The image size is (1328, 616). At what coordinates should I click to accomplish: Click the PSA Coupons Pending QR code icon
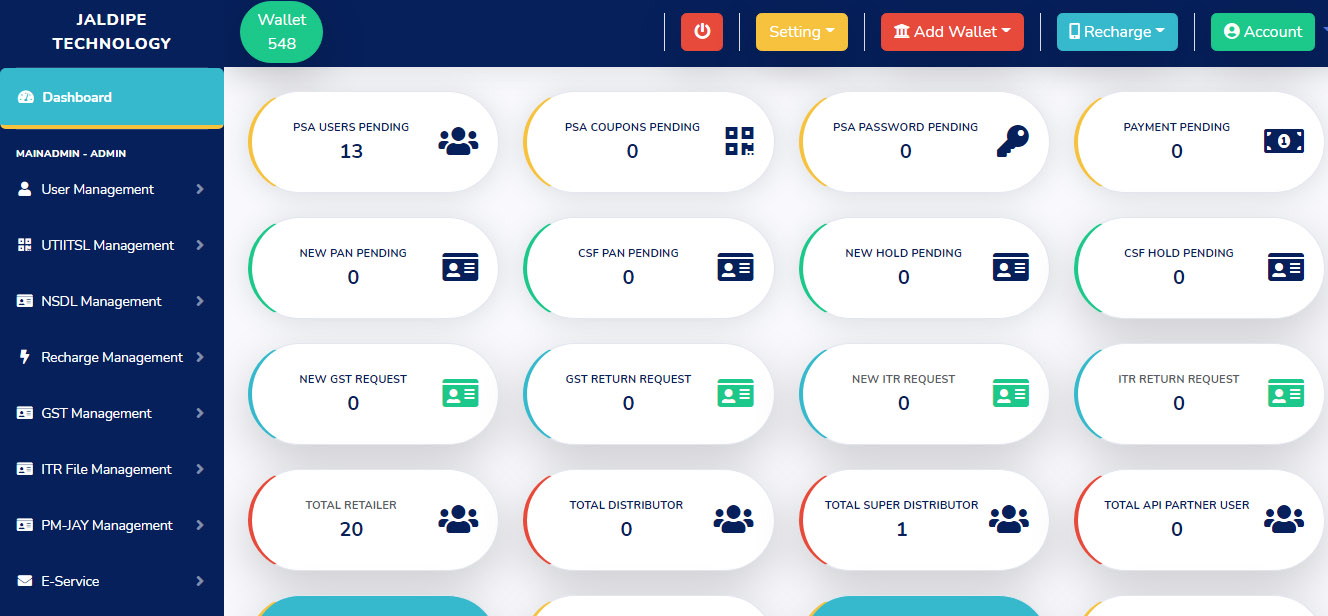(740, 141)
